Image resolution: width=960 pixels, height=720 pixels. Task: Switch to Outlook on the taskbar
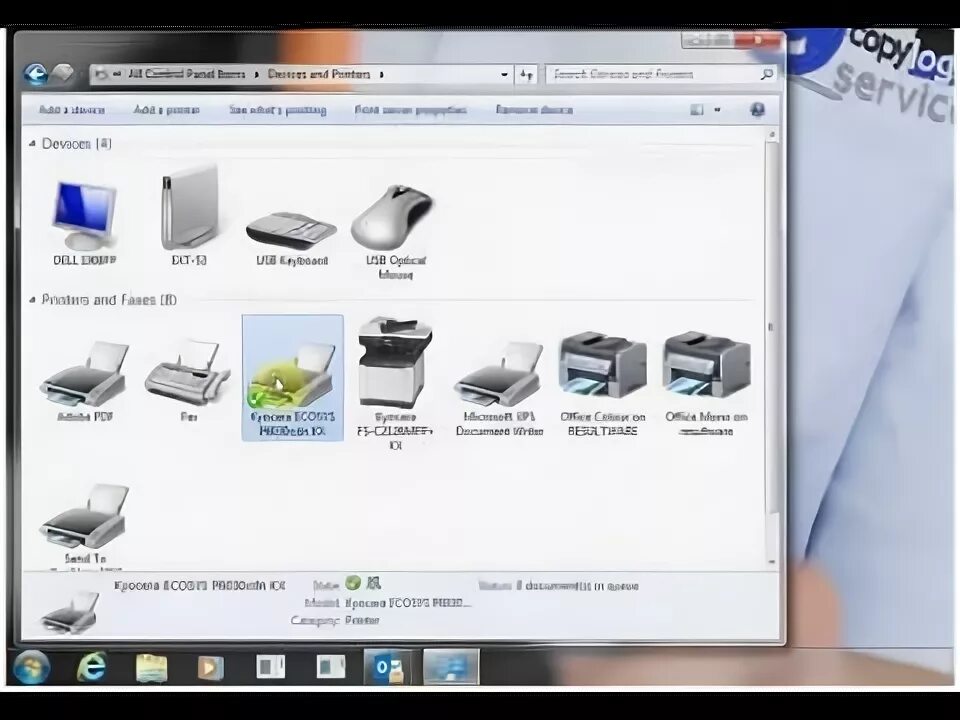[x=388, y=667]
